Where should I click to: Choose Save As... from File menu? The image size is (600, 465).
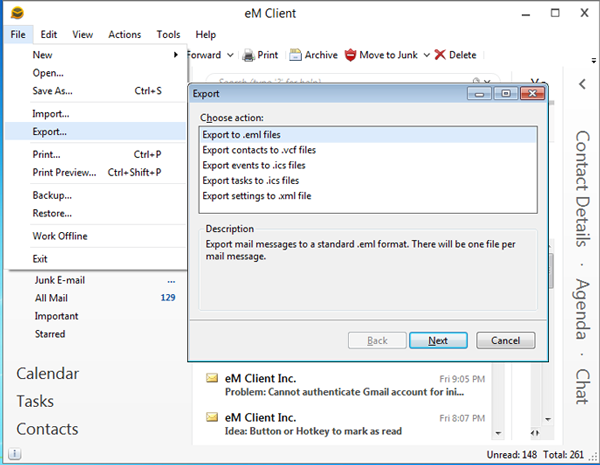pyautogui.click(x=96, y=91)
